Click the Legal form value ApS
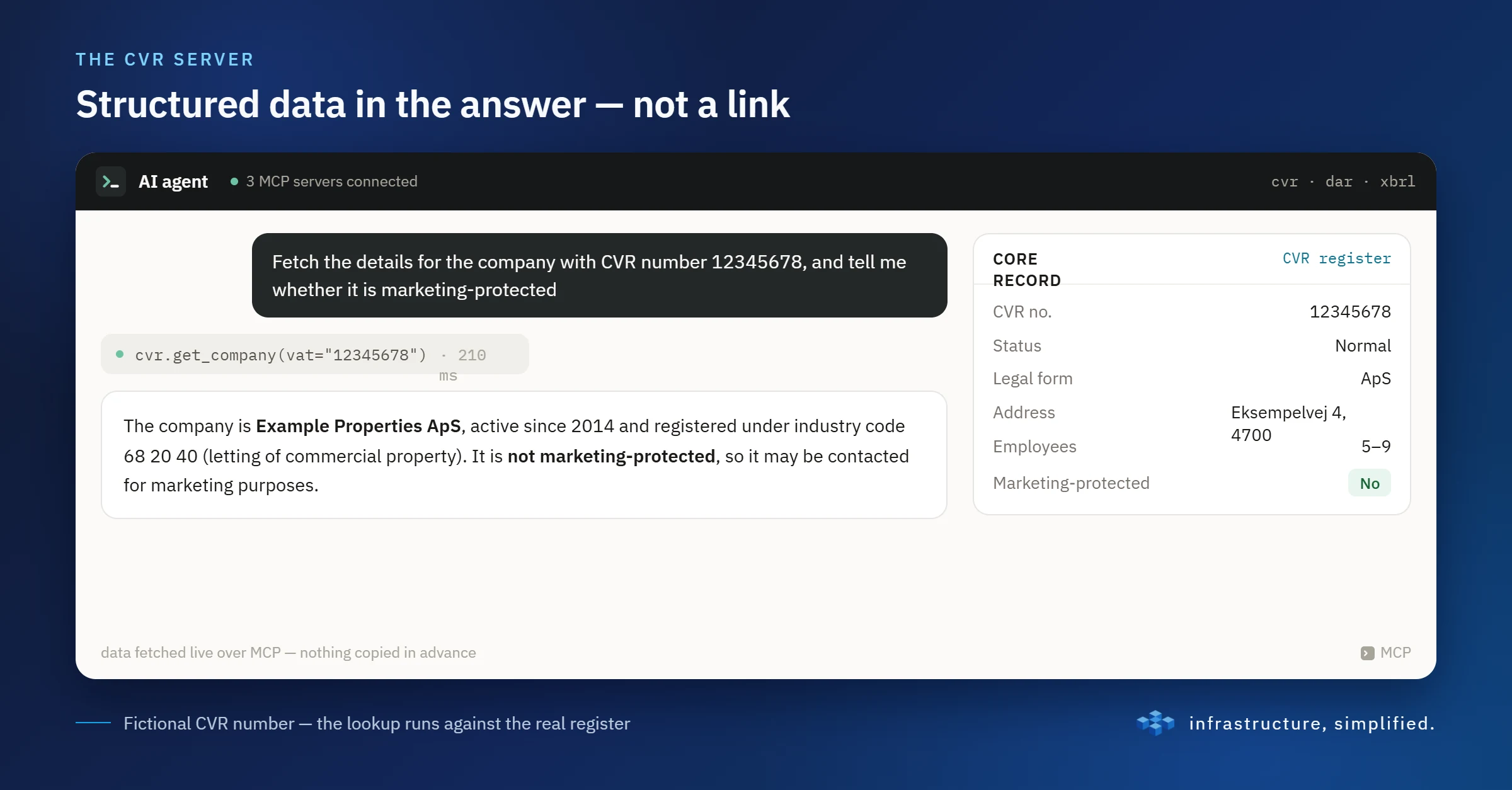This screenshot has height=790, width=1512. click(x=1376, y=379)
